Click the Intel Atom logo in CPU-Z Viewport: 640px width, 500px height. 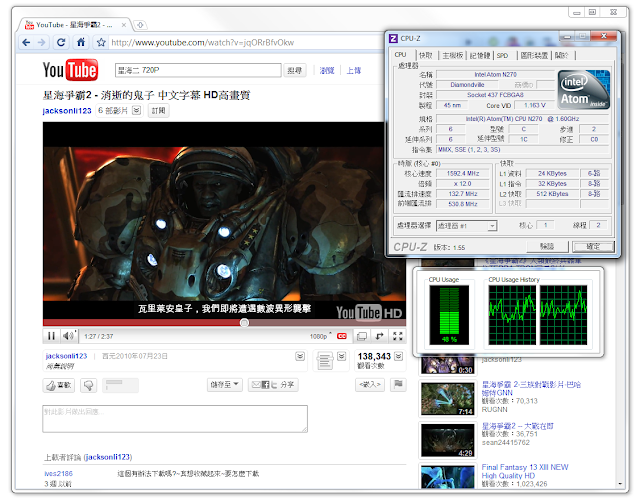coord(584,90)
